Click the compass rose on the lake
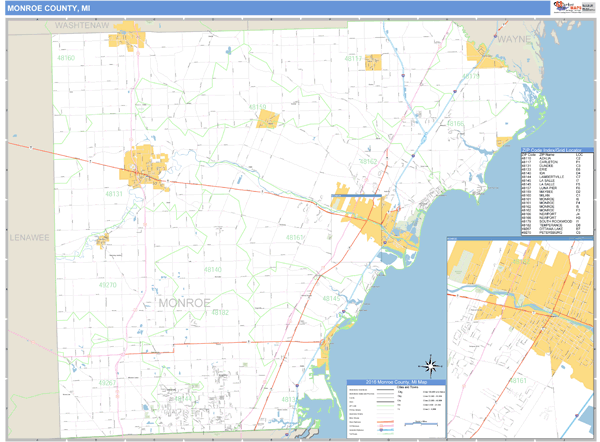The image size is (600, 442). coord(430,364)
